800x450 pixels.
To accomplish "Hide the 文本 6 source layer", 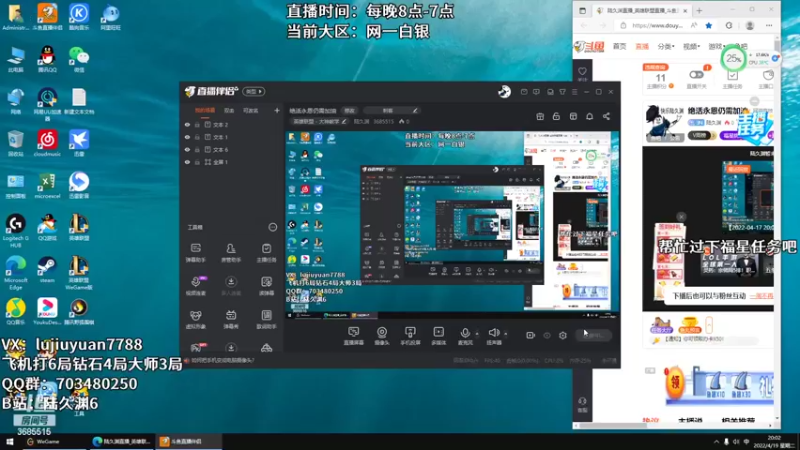I will click(x=187, y=149).
